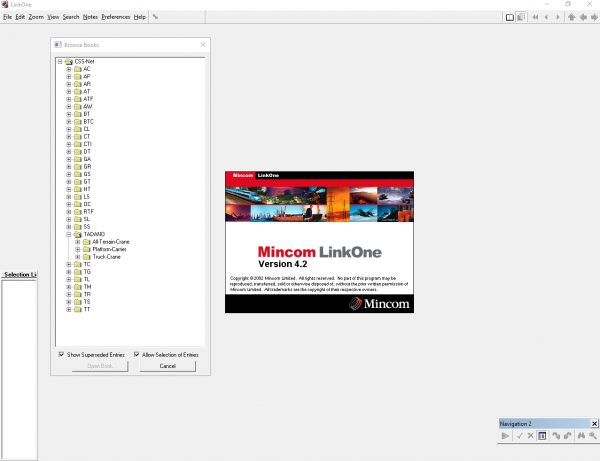Expand the GR folder node
Image resolution: width=600 pixels, height=461 pixels.
(68, 167)
